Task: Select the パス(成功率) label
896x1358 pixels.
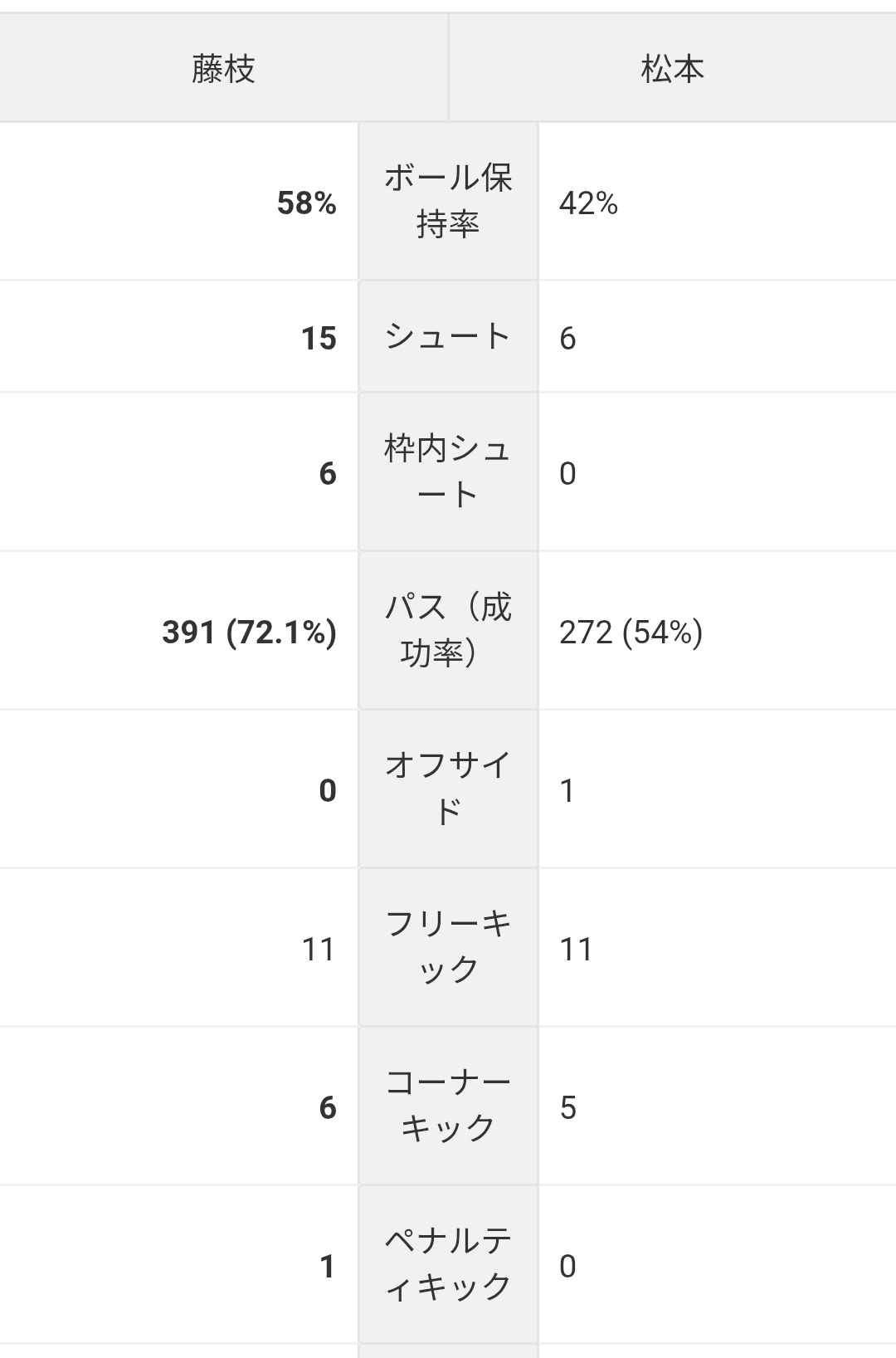Action: click(x=448, y=631)
